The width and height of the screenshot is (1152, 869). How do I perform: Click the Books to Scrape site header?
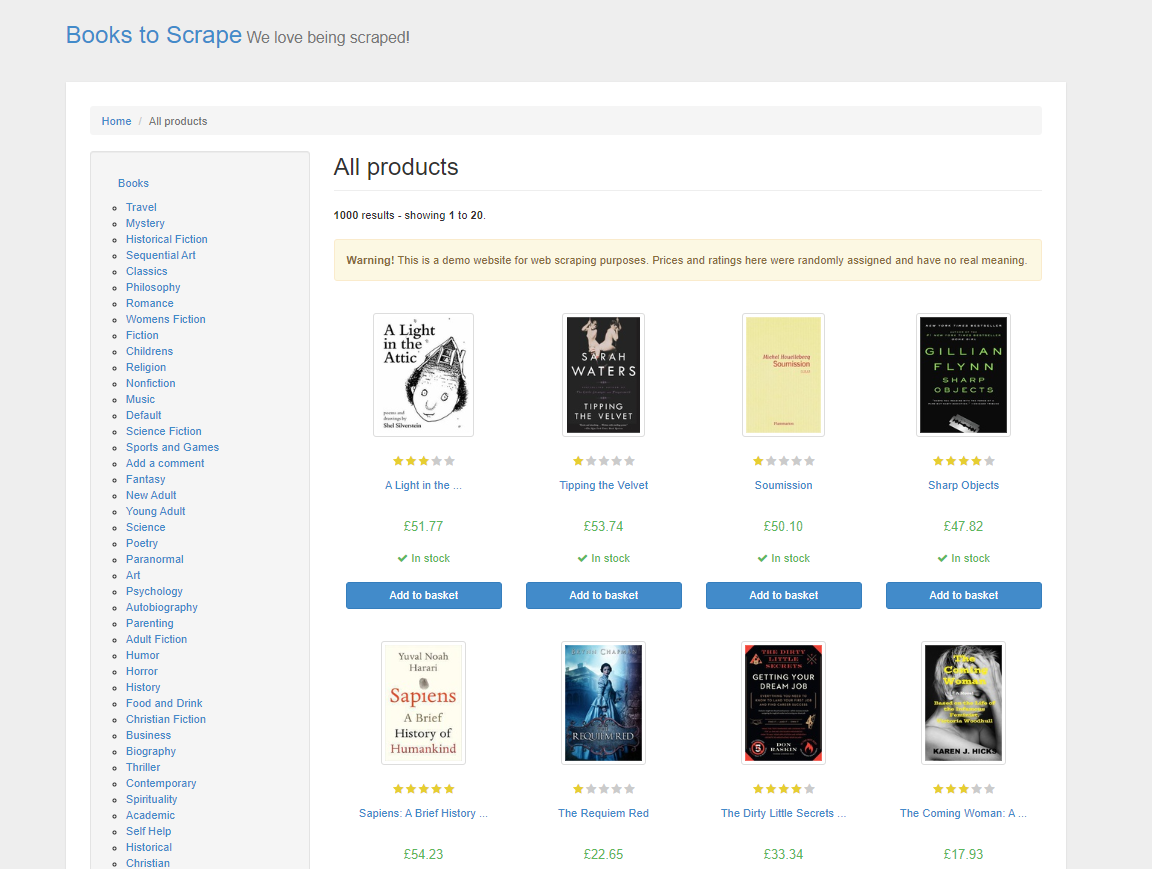(x=154, y=35)
